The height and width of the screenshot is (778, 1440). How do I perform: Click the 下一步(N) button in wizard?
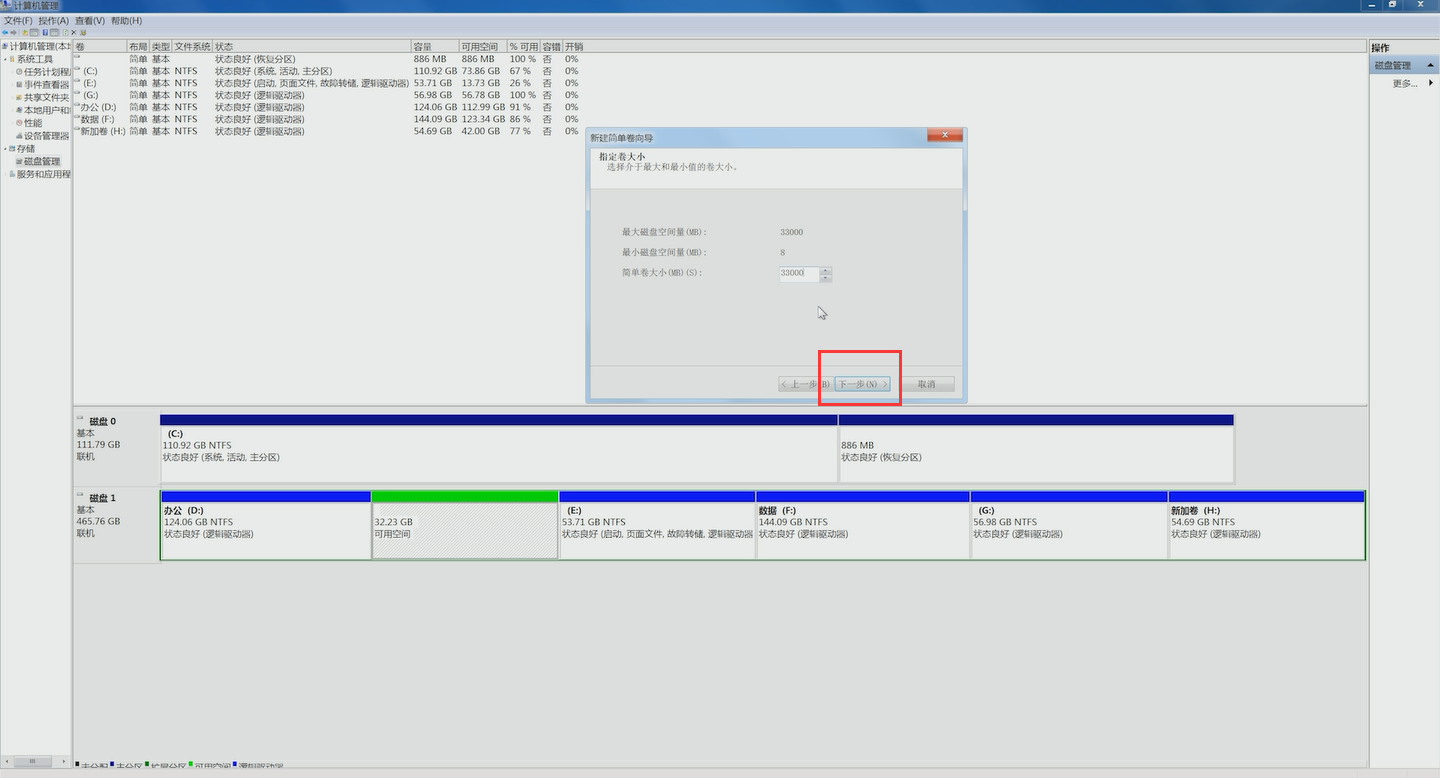[862, 384]
